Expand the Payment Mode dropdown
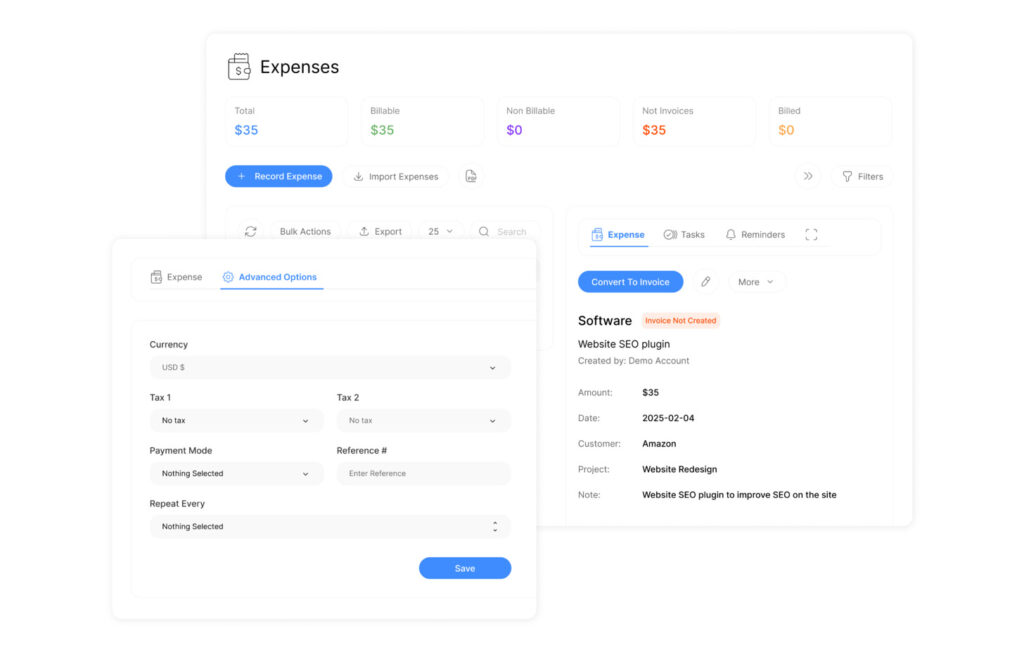1024x652 pixels. (x=236, y=474)
